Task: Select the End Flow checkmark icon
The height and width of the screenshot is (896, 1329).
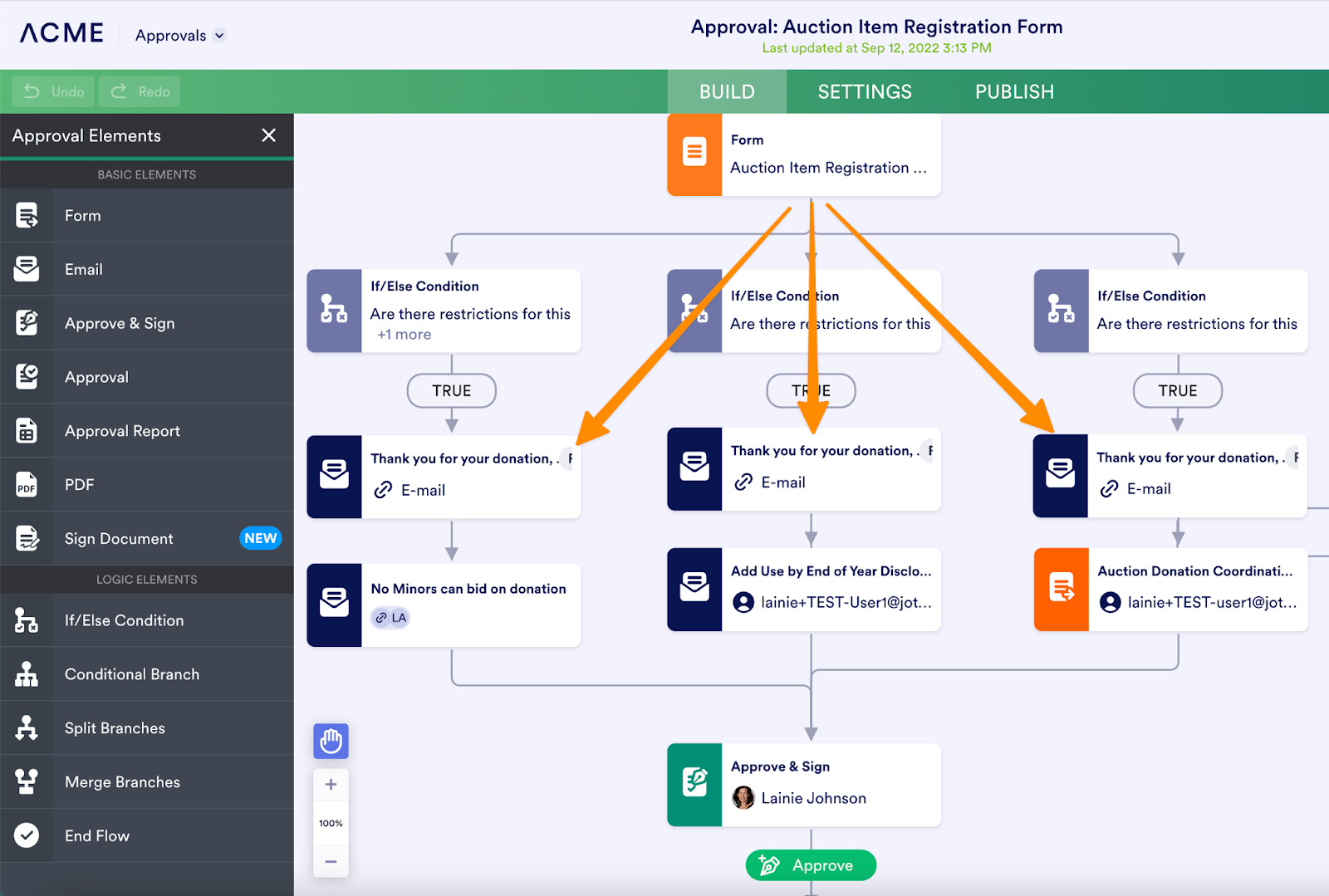Action: pos(27,835)
